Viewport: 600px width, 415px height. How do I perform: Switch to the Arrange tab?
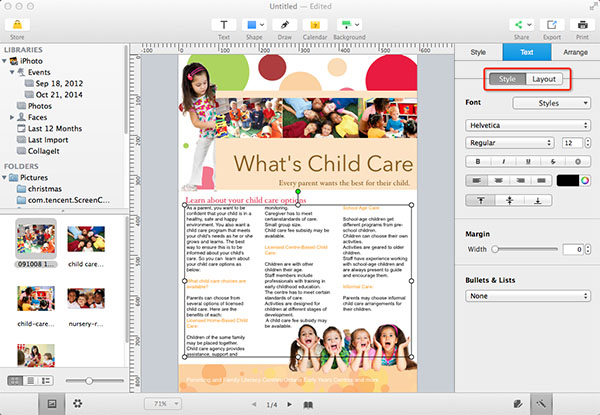pyautogui.click(x=575, y=52)
